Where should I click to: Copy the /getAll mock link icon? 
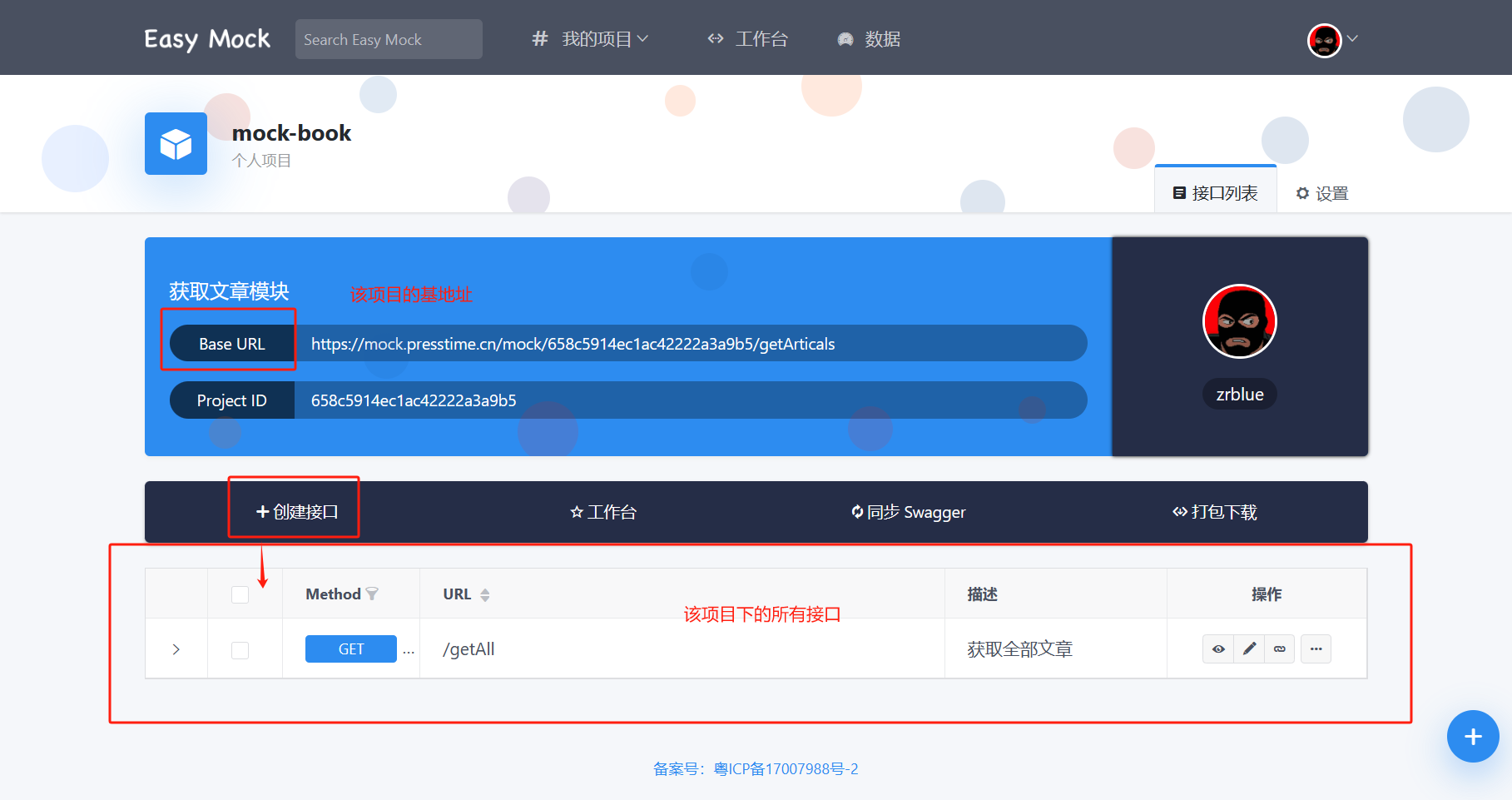point(1280,648)
